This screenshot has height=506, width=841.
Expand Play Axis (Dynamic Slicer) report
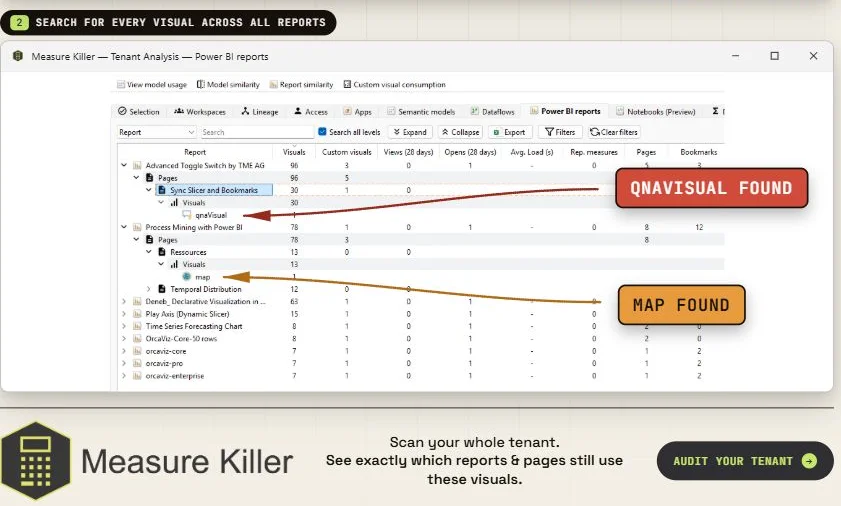[124, 314]
